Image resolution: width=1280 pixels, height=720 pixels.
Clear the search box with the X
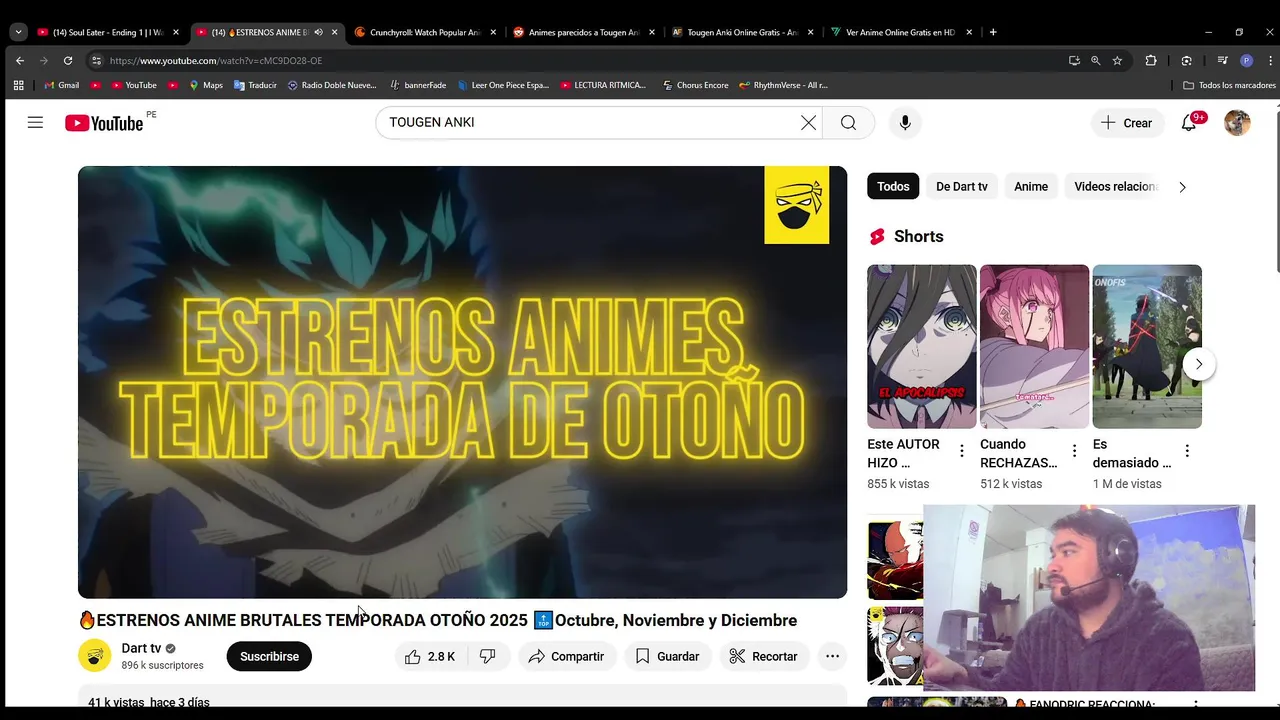808,123
